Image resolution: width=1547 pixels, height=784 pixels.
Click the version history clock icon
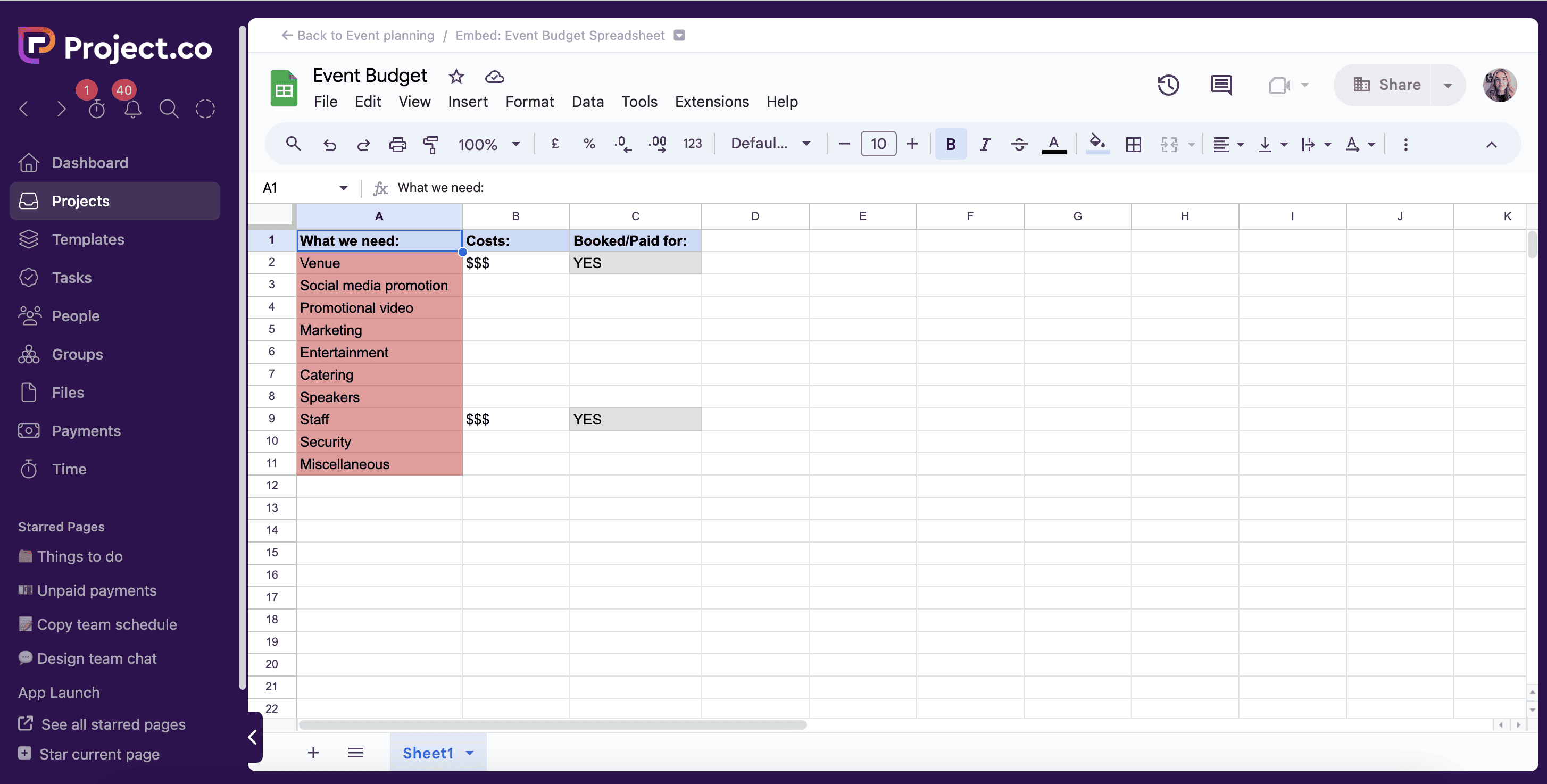pos(1168,85)
